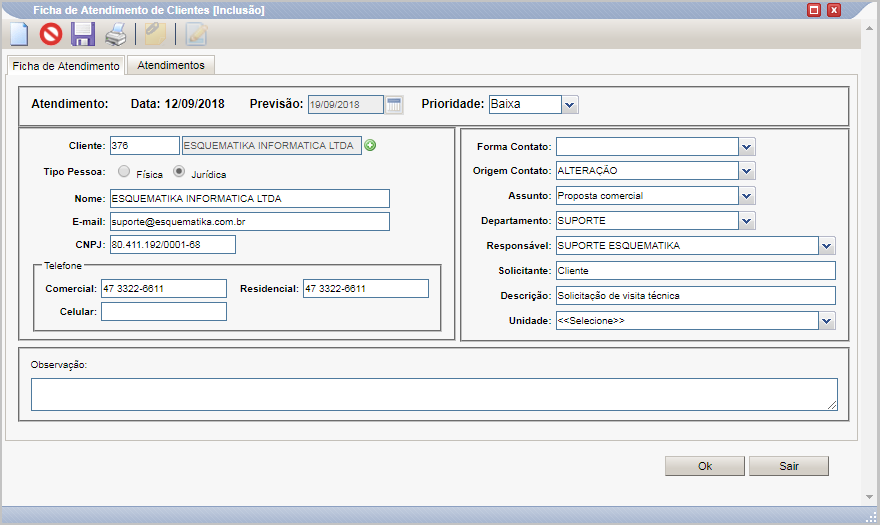This screenshot has height=525, width=880.
Task: Click the scrollbar down arrow
Action: [869, 497]
